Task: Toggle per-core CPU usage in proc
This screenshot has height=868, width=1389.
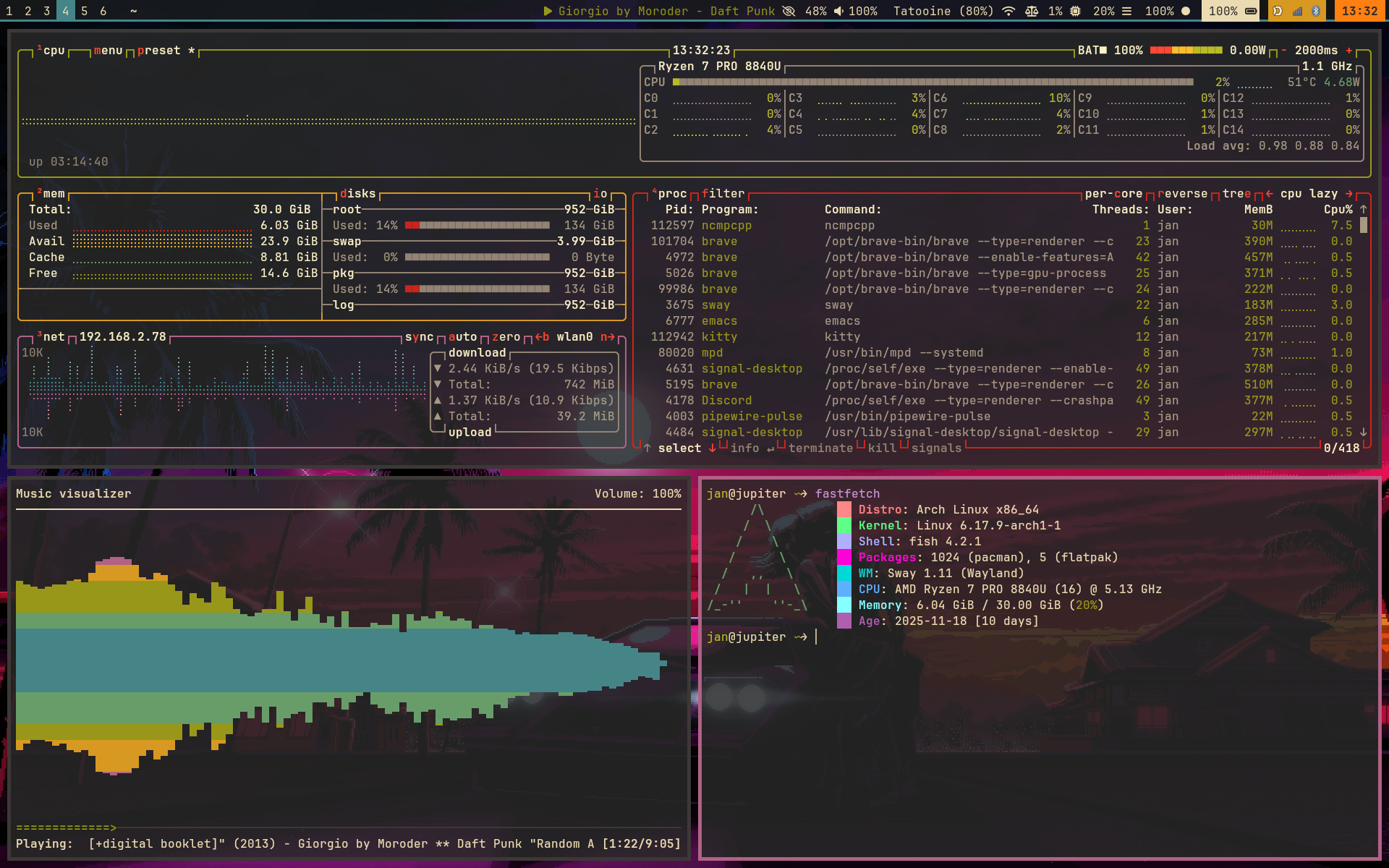Action: coord(1113,194)
